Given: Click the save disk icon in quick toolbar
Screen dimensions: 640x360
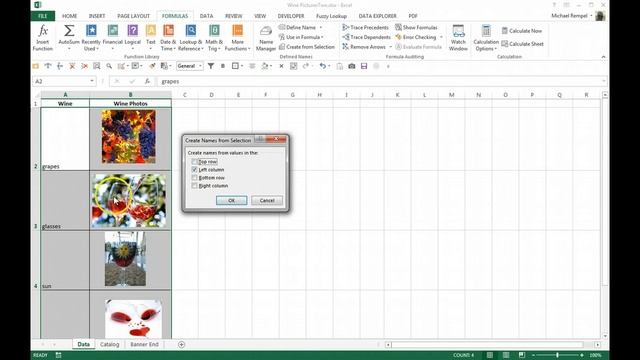Looking at the screenshot, I should click(364, 66).
